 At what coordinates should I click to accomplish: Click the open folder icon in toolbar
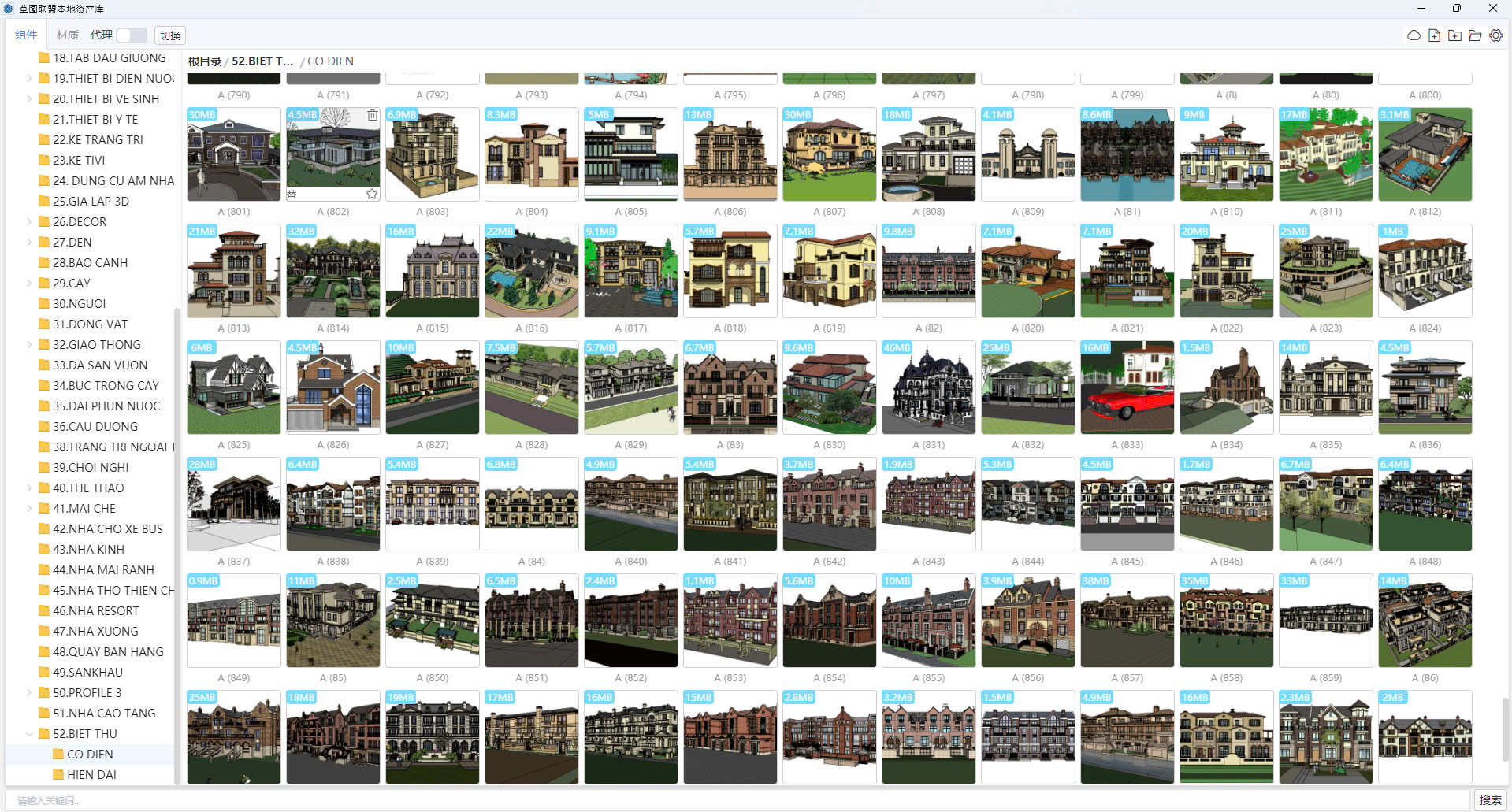point(1475,35)
